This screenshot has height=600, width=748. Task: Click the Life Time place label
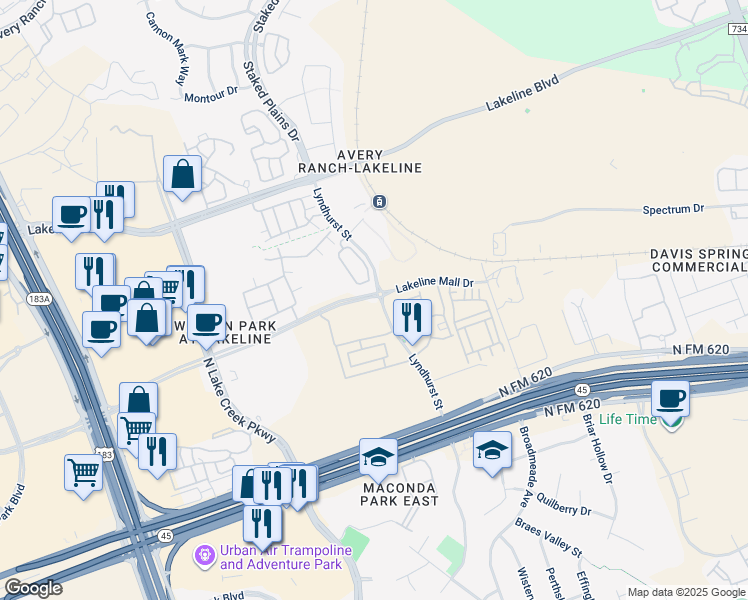click(x=628, y=419)
